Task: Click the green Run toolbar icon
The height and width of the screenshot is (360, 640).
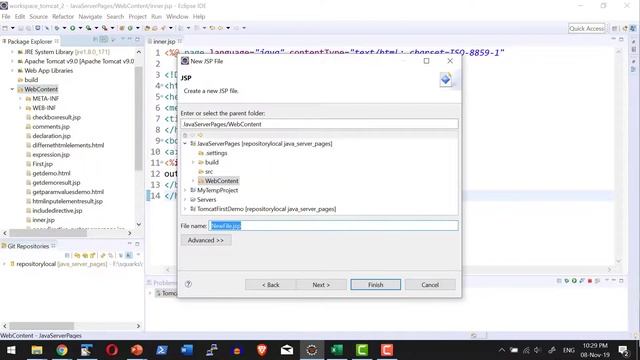Action: (x=72, y=28)
